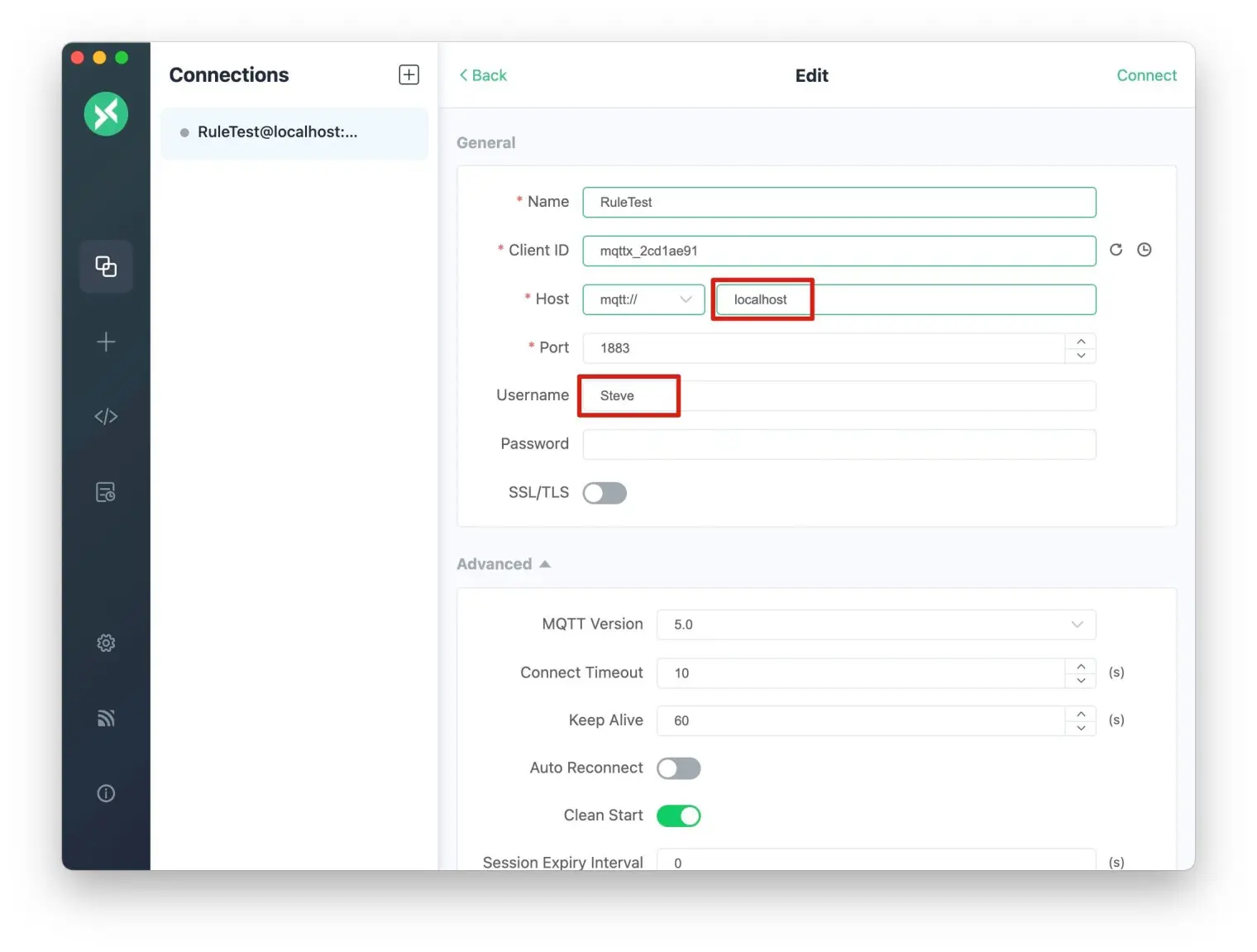
Task: Select the Connections icon in the sidebar
Action: [105, 266]
